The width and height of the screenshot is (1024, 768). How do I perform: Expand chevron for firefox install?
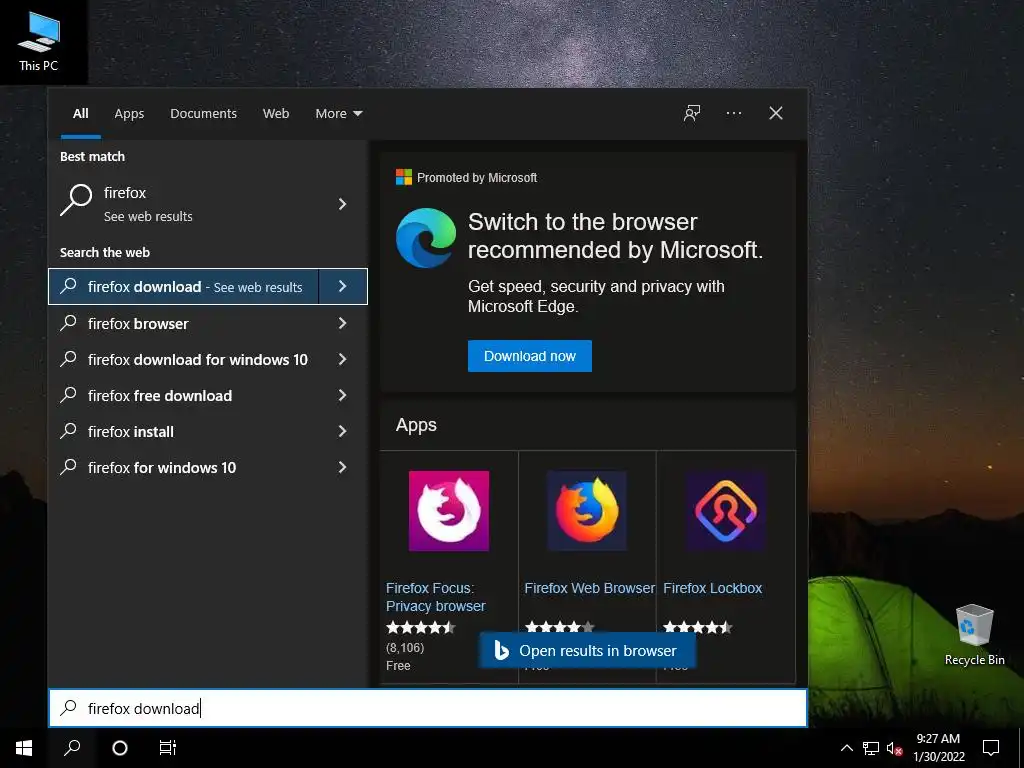click(x=342, y=430)
